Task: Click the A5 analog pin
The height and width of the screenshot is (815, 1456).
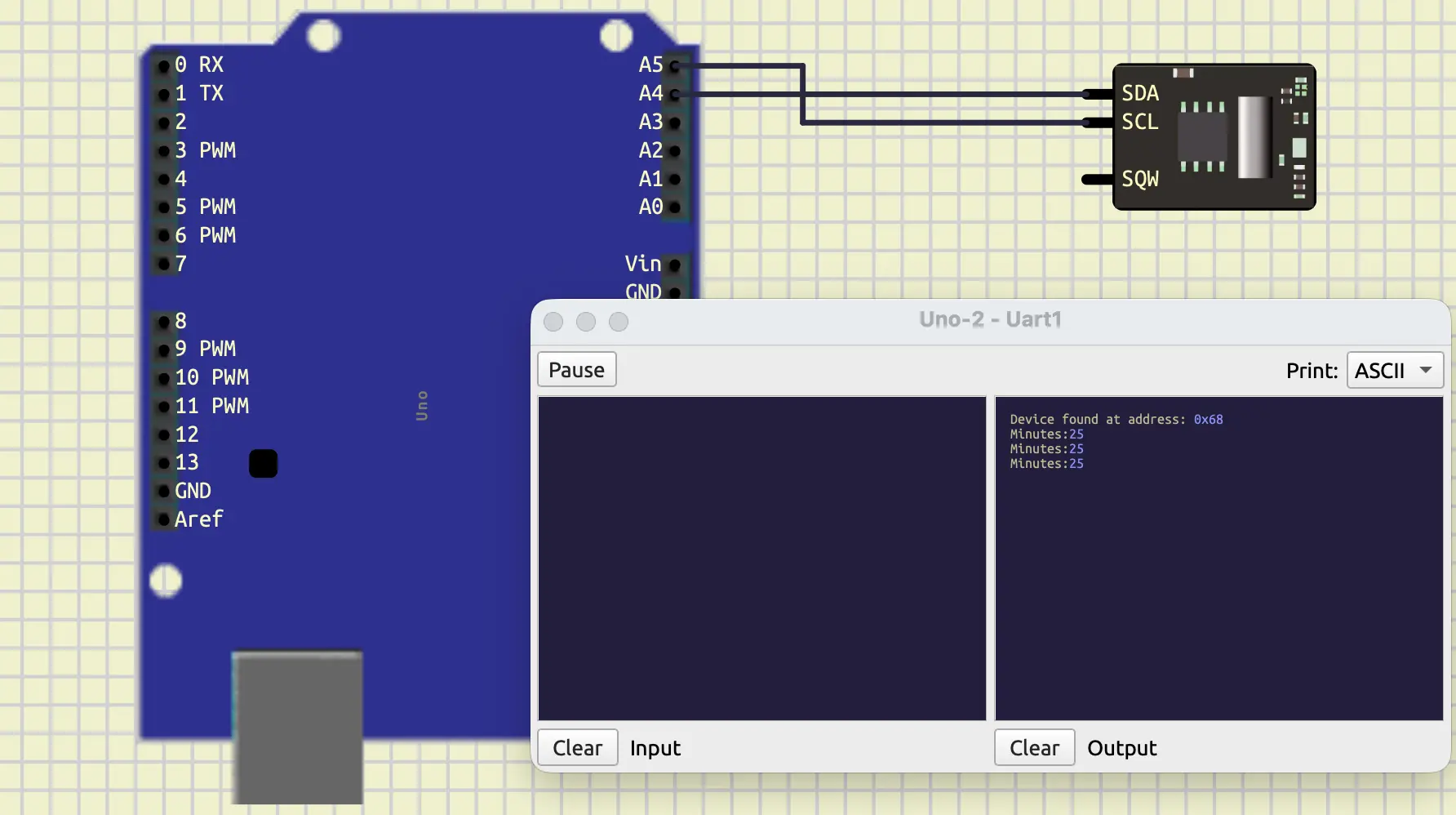Action: (675, 65)
